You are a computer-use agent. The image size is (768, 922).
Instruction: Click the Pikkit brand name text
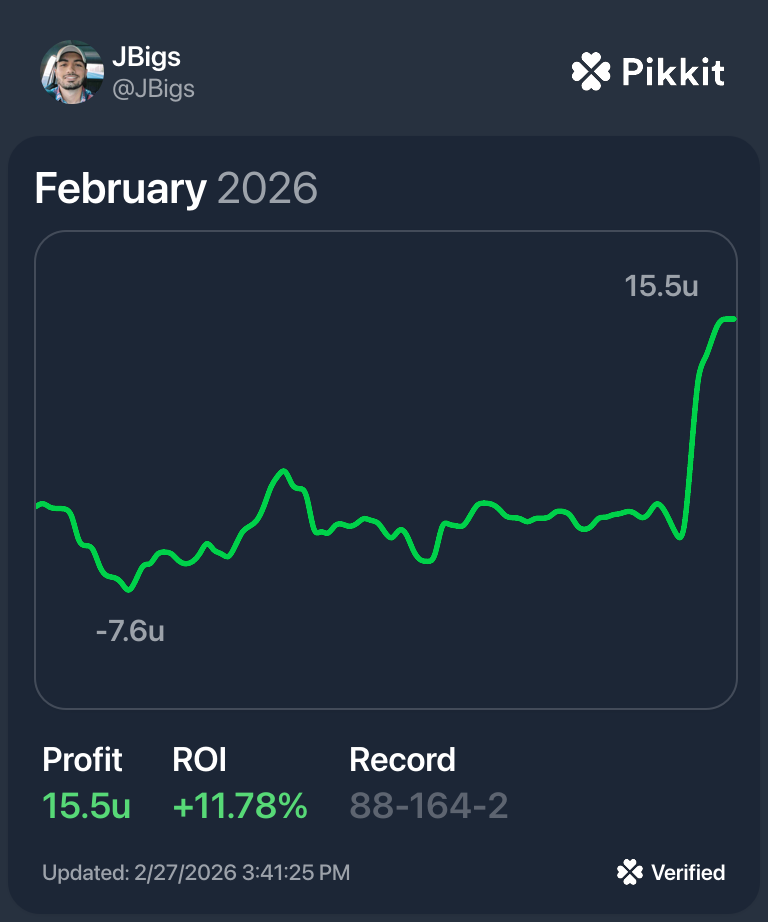pyautogui.click(x=673, y=72)
